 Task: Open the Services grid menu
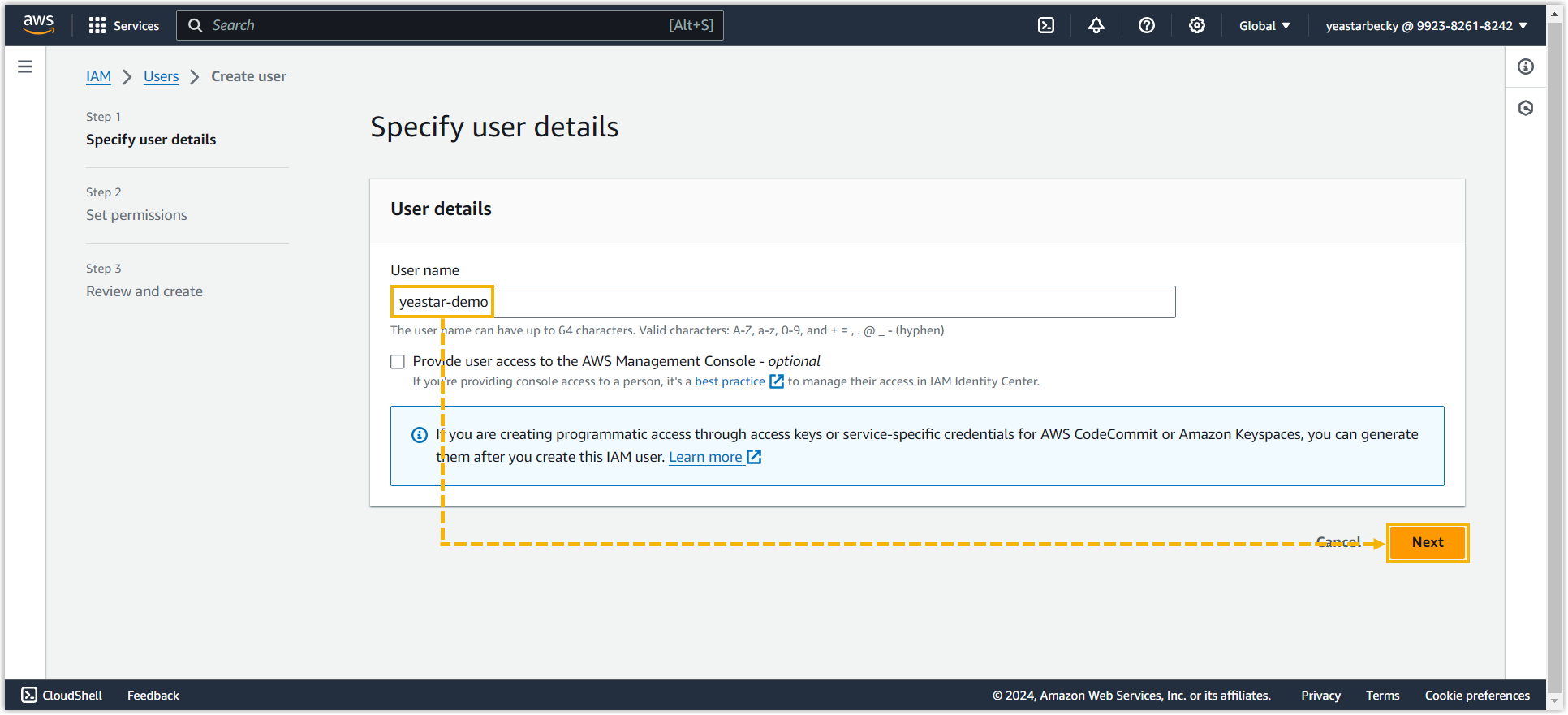(x=123, y=25)
